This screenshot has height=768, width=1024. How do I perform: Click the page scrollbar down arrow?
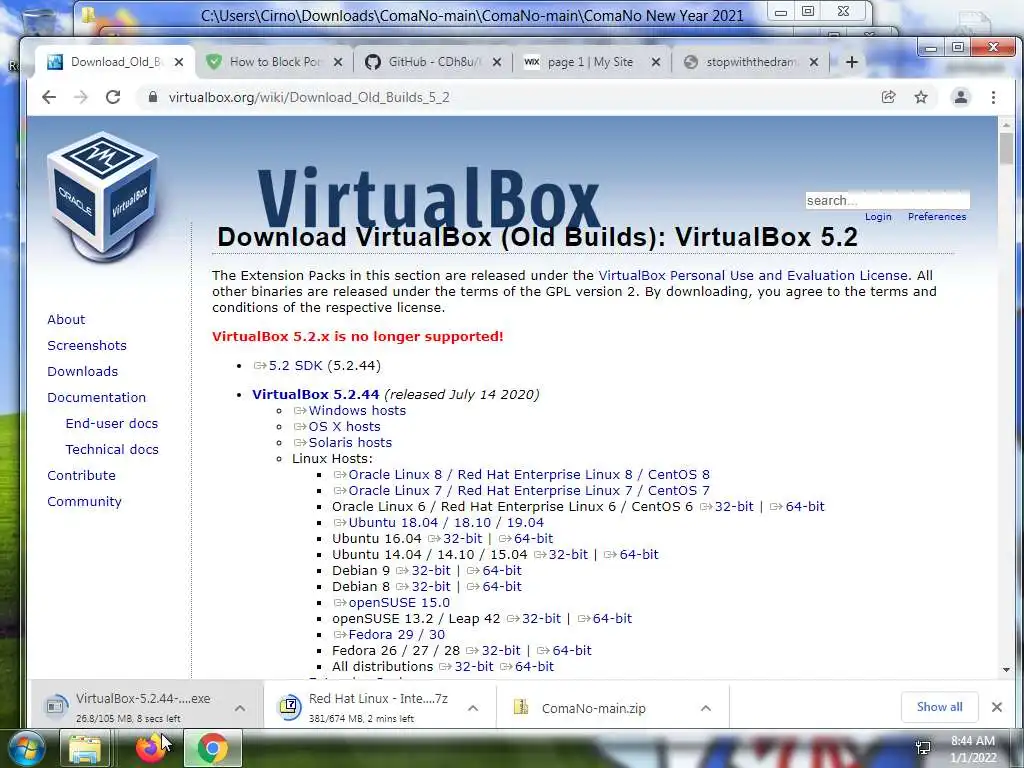(1006, 670)
